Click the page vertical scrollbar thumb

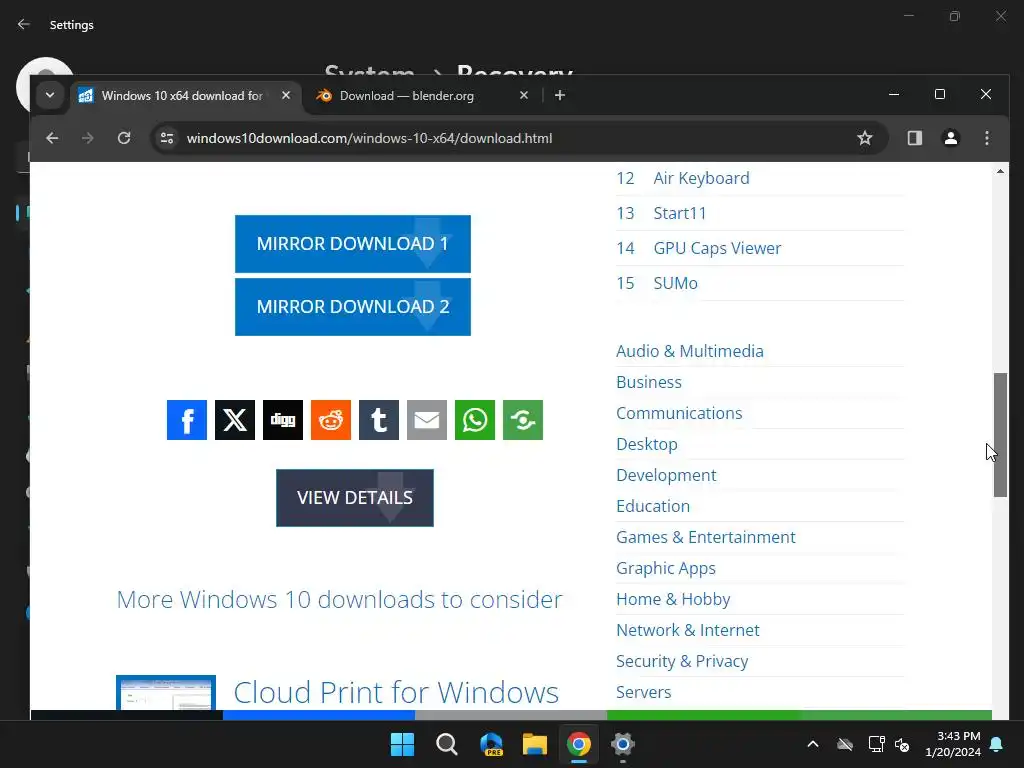point(1000,435)
